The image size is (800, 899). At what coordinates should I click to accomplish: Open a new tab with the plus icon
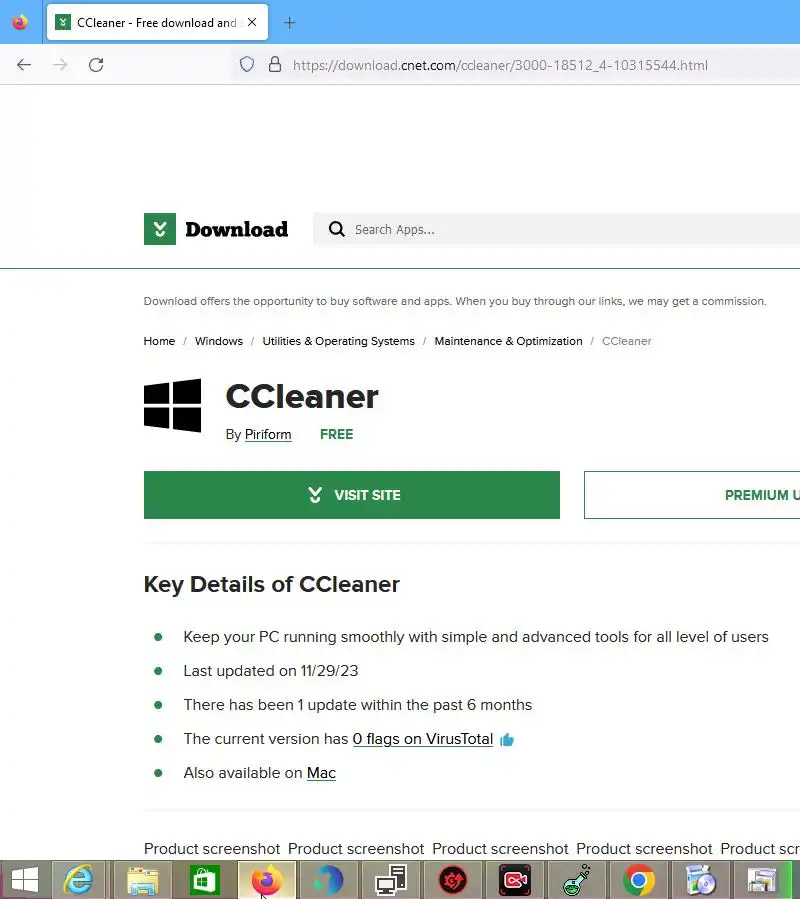(290, 23)
